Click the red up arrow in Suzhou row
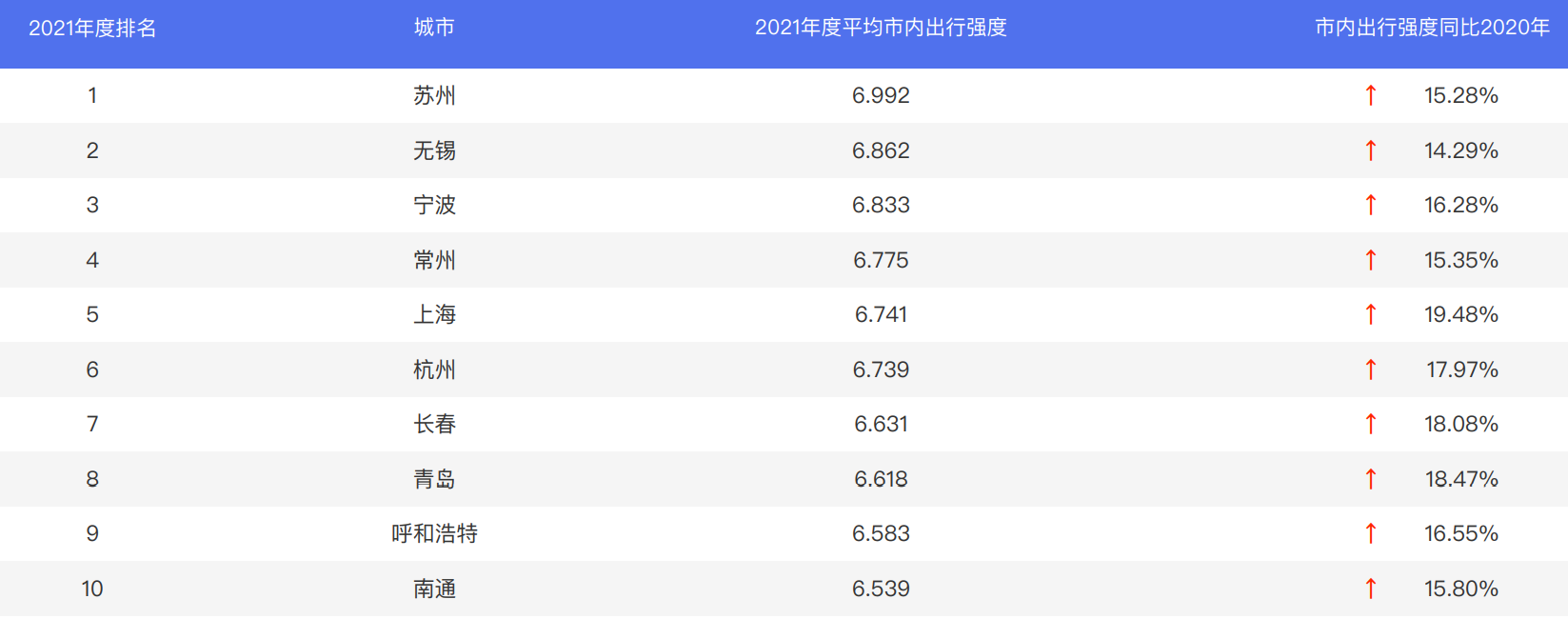The width and height of the screenshot is (1568, 619). pos(1370,95)
